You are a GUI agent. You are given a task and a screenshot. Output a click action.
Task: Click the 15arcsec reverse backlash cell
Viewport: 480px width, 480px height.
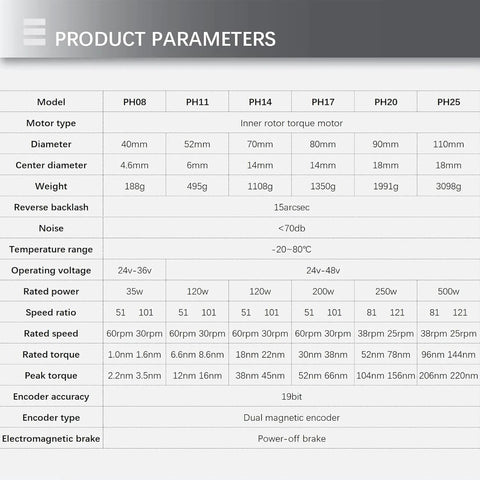tap(292, 207)
